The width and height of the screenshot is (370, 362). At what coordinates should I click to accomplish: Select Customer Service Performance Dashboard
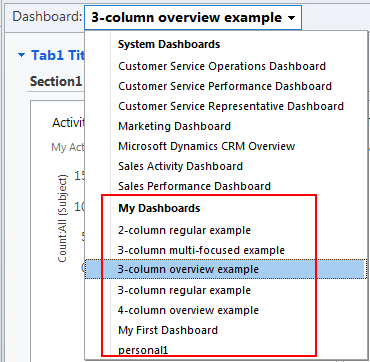(225, 86)
